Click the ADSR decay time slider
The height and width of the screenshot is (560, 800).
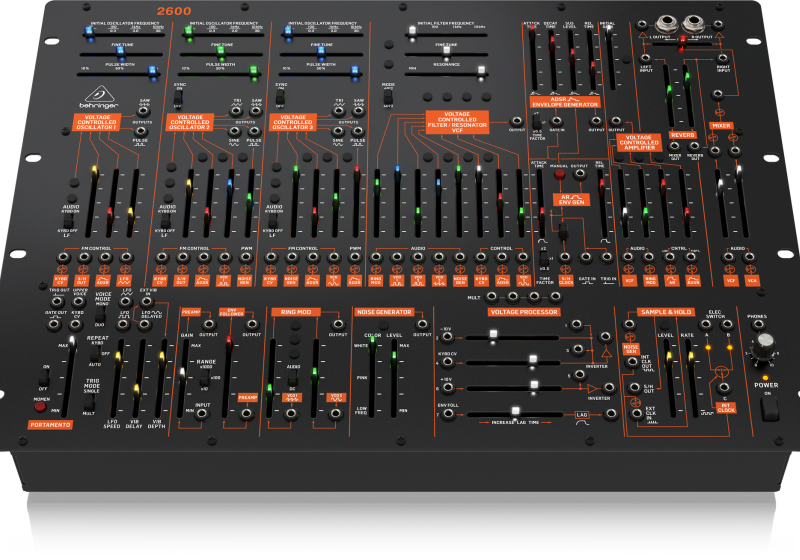(x=553, y=60)
